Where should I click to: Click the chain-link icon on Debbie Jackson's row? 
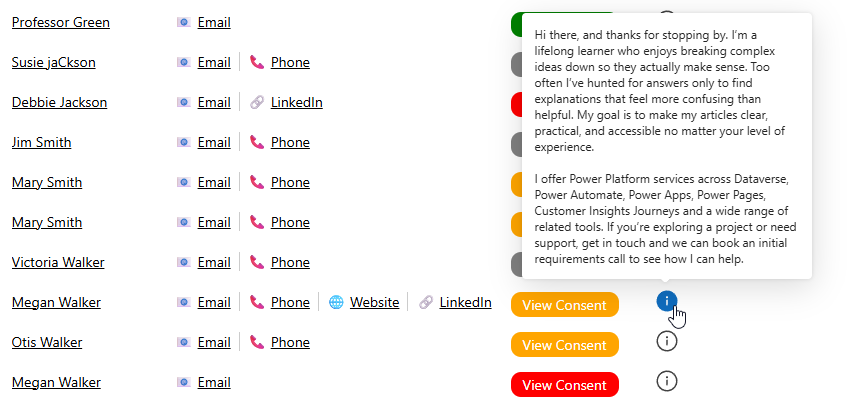[x=257, y=102]
